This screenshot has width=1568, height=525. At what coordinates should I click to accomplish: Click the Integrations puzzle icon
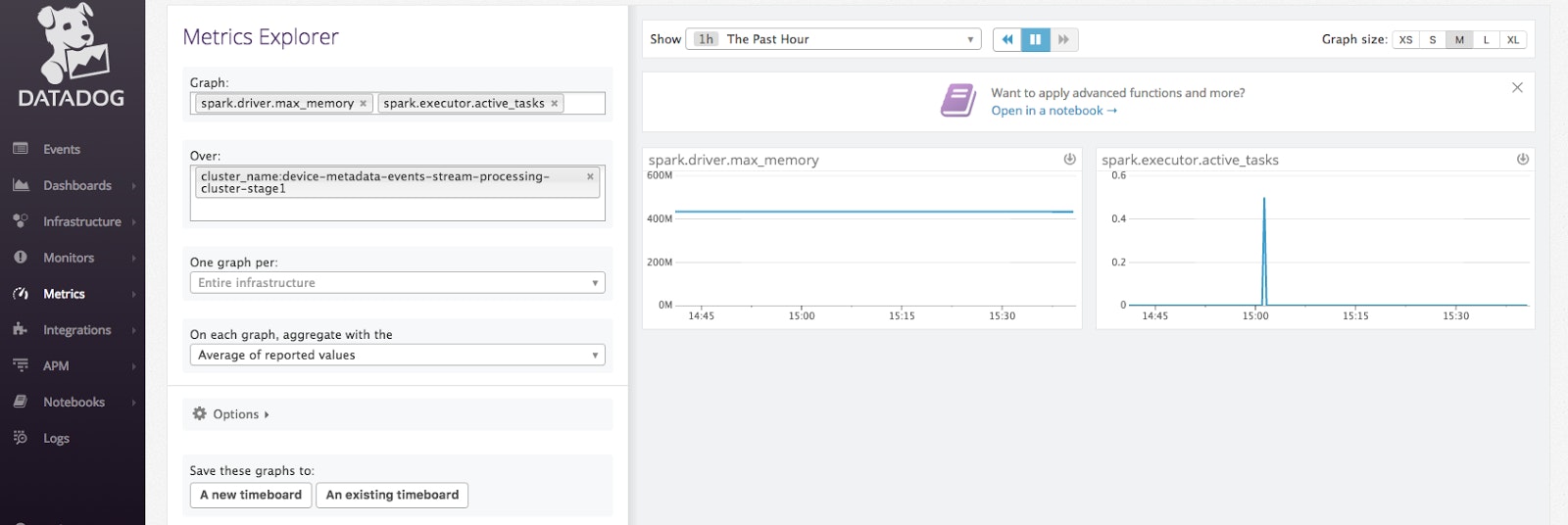[x=21, y=330]
